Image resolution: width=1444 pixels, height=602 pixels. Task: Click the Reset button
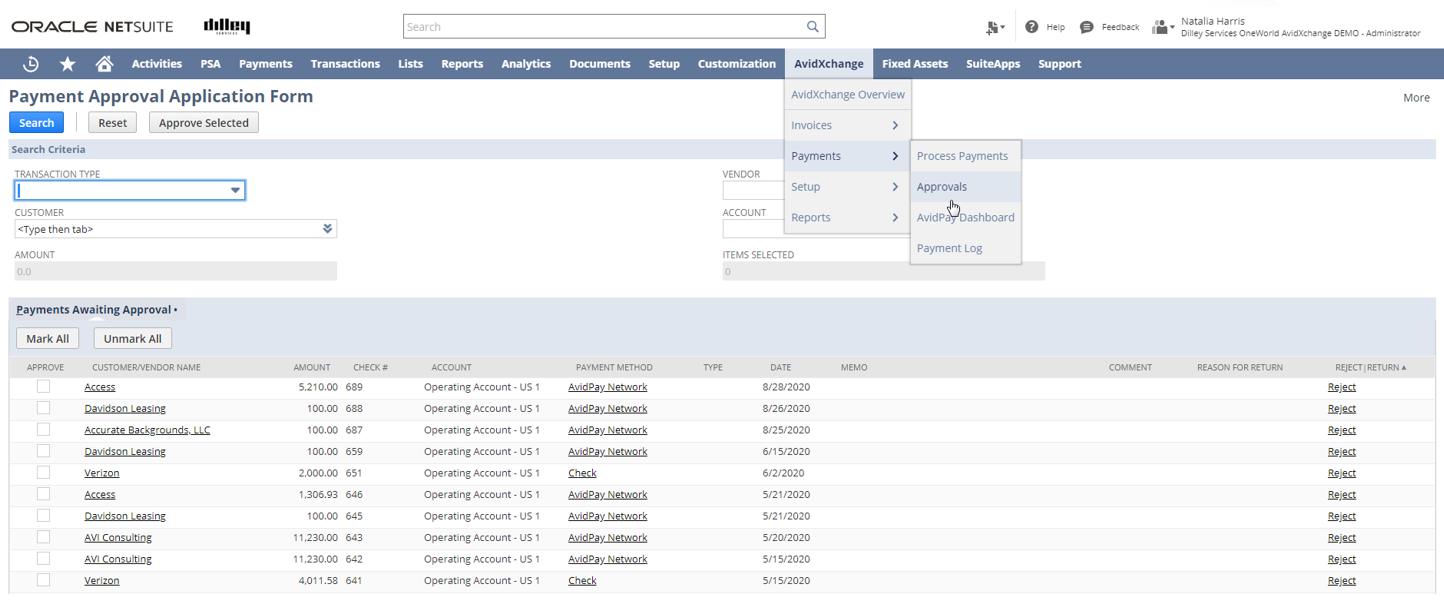click(x=113, y=123)
